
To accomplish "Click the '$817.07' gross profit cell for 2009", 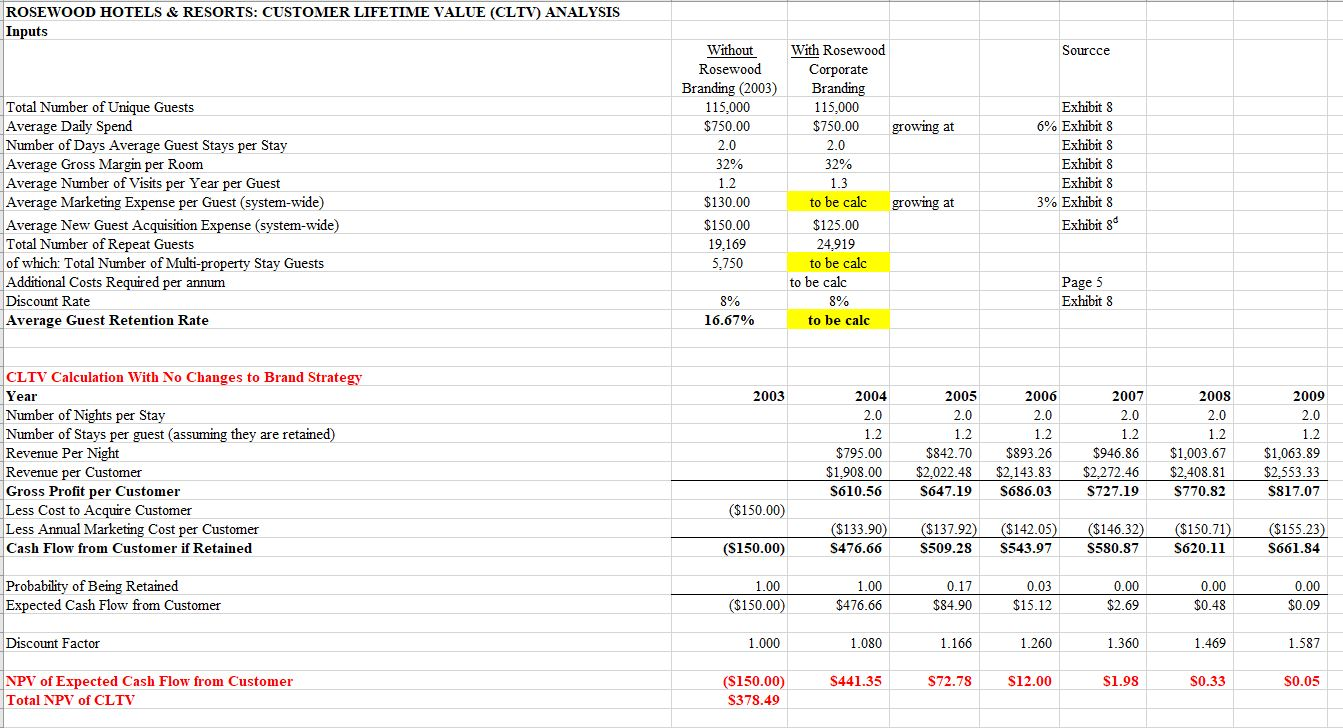I will pos(1295,491).
